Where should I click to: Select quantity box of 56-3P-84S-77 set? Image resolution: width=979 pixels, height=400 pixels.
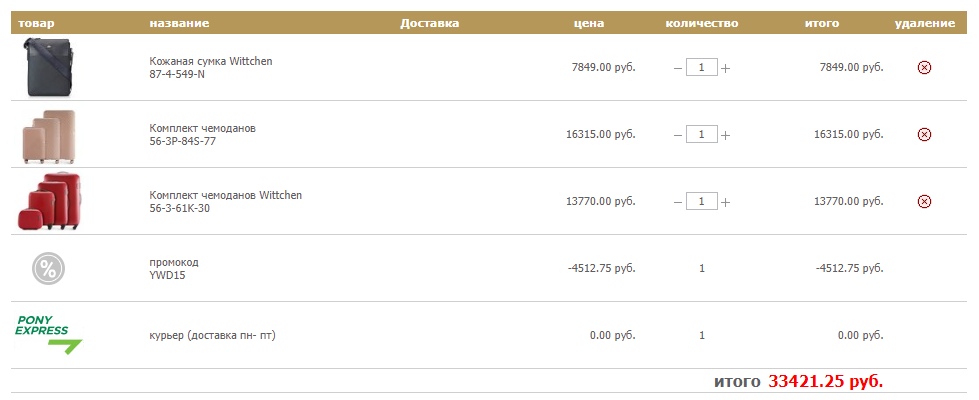(702, 134)
